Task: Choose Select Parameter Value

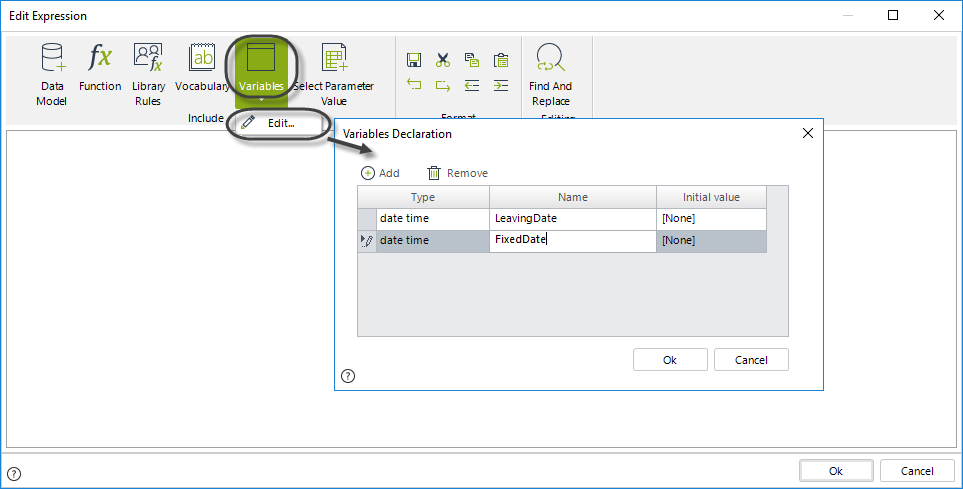Action: coord(333,74)
